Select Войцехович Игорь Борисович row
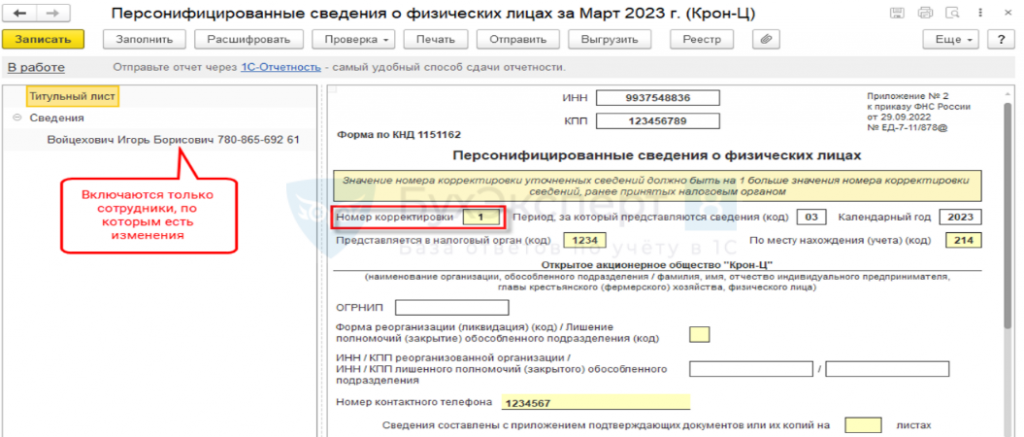Screen dimensions: 1024x437 (174, 140)
